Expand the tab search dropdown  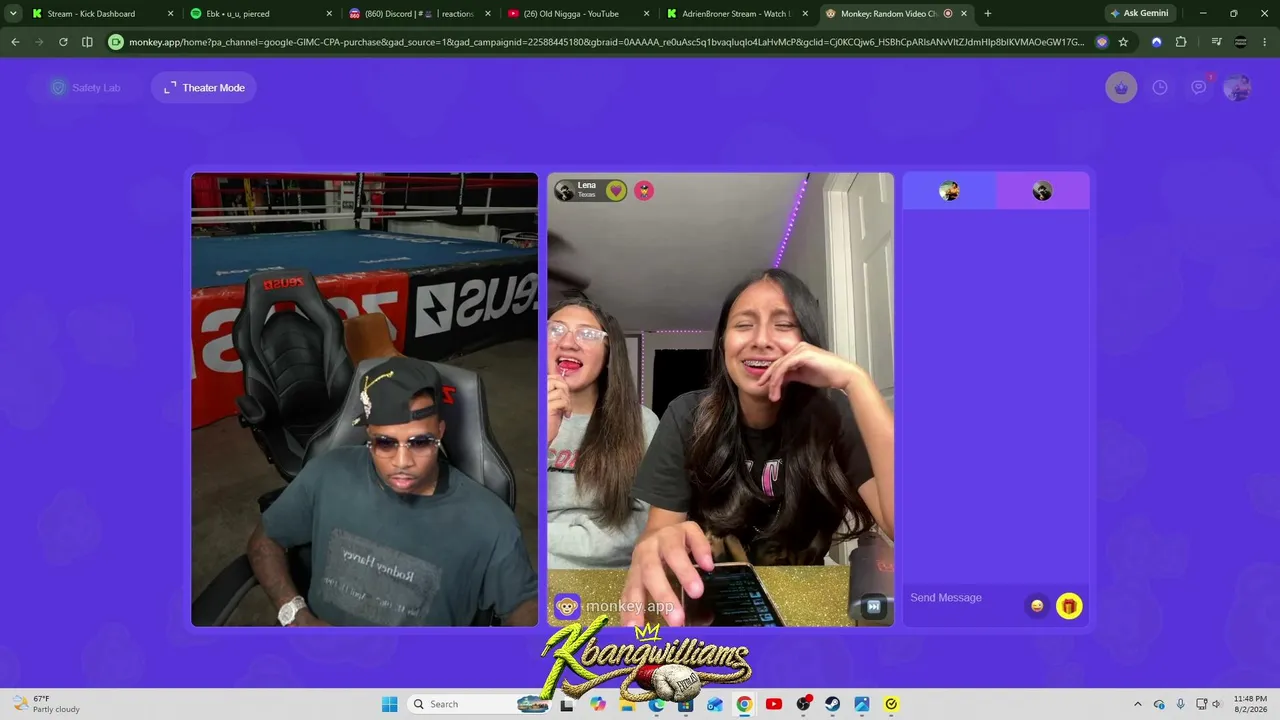(13, 14)
